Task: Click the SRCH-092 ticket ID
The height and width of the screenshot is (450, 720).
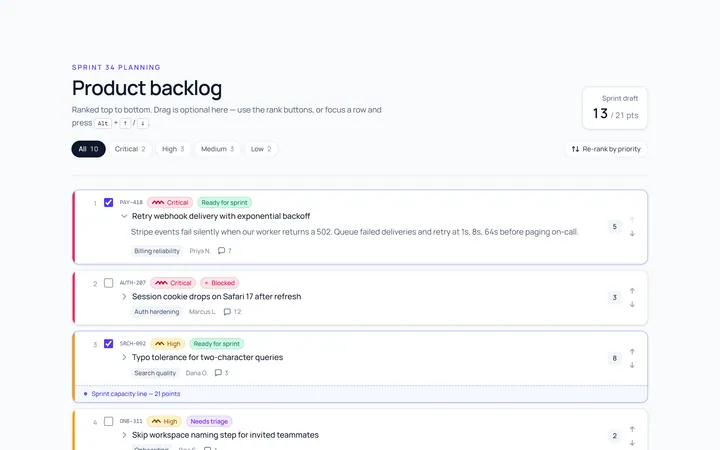Action: (133, 343)
